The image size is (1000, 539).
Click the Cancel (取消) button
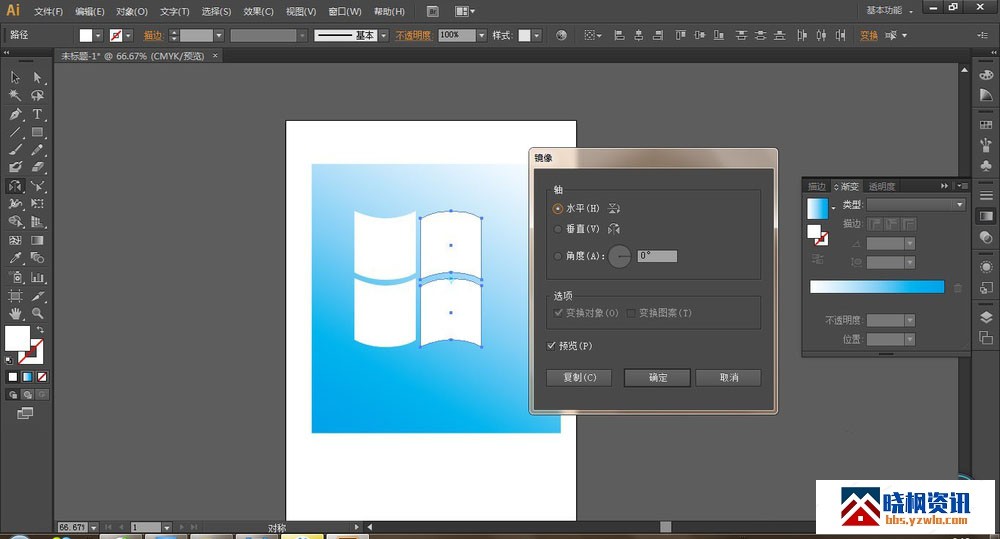728,378
